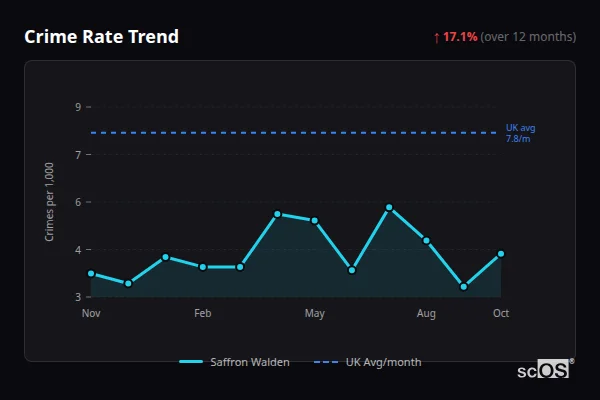600x400 pixels.
Task: Click the UK avg 7.8/m label
Action: click(x=520, y=133)
